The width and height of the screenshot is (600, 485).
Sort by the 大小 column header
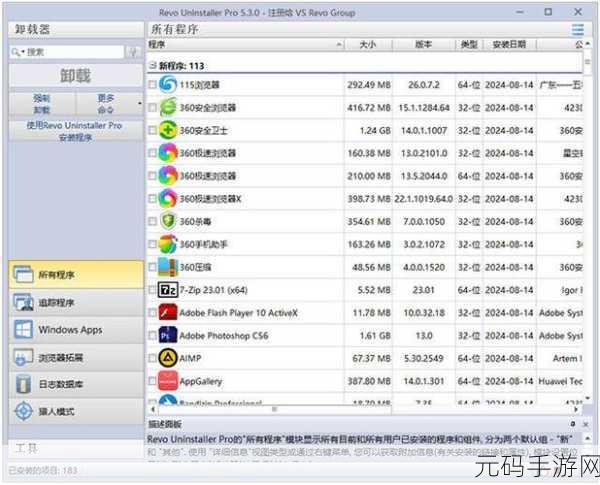coord(368,45)
